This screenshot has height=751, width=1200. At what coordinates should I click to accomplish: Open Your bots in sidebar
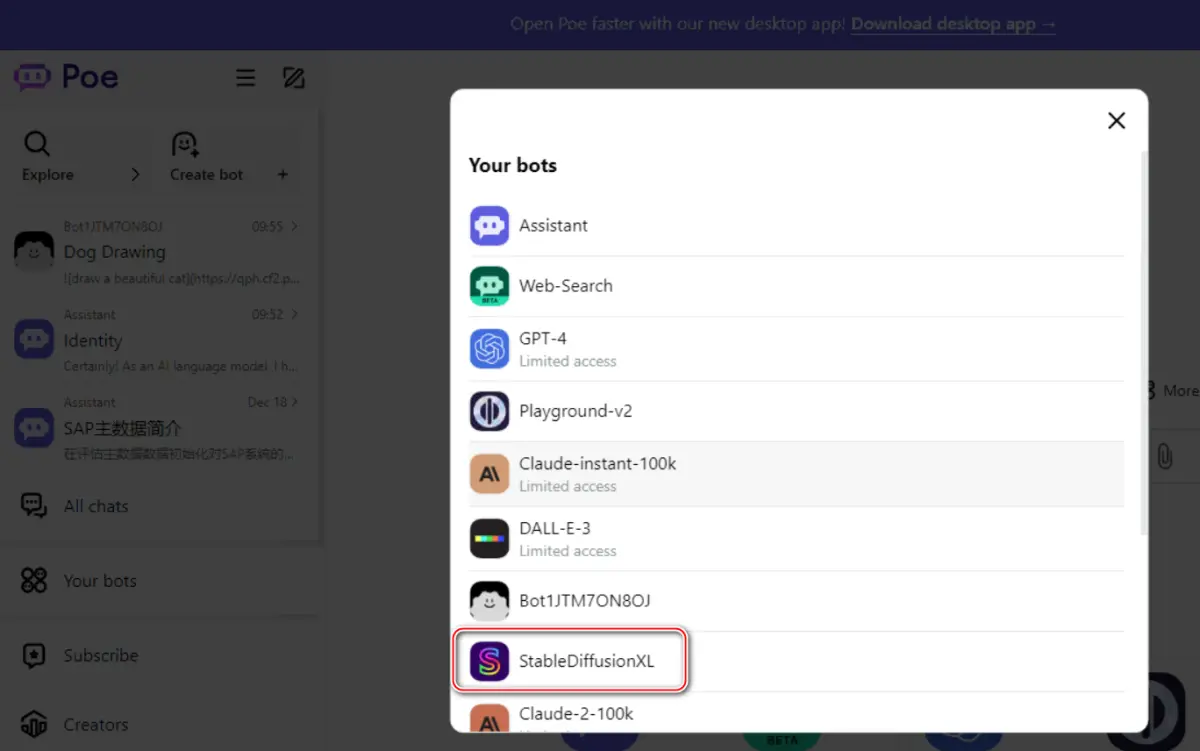pos(158,581)
